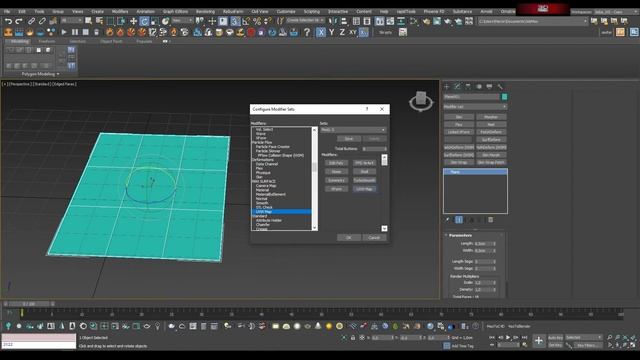Click the Edit Poly modifier button in dialog

(336, 163)
